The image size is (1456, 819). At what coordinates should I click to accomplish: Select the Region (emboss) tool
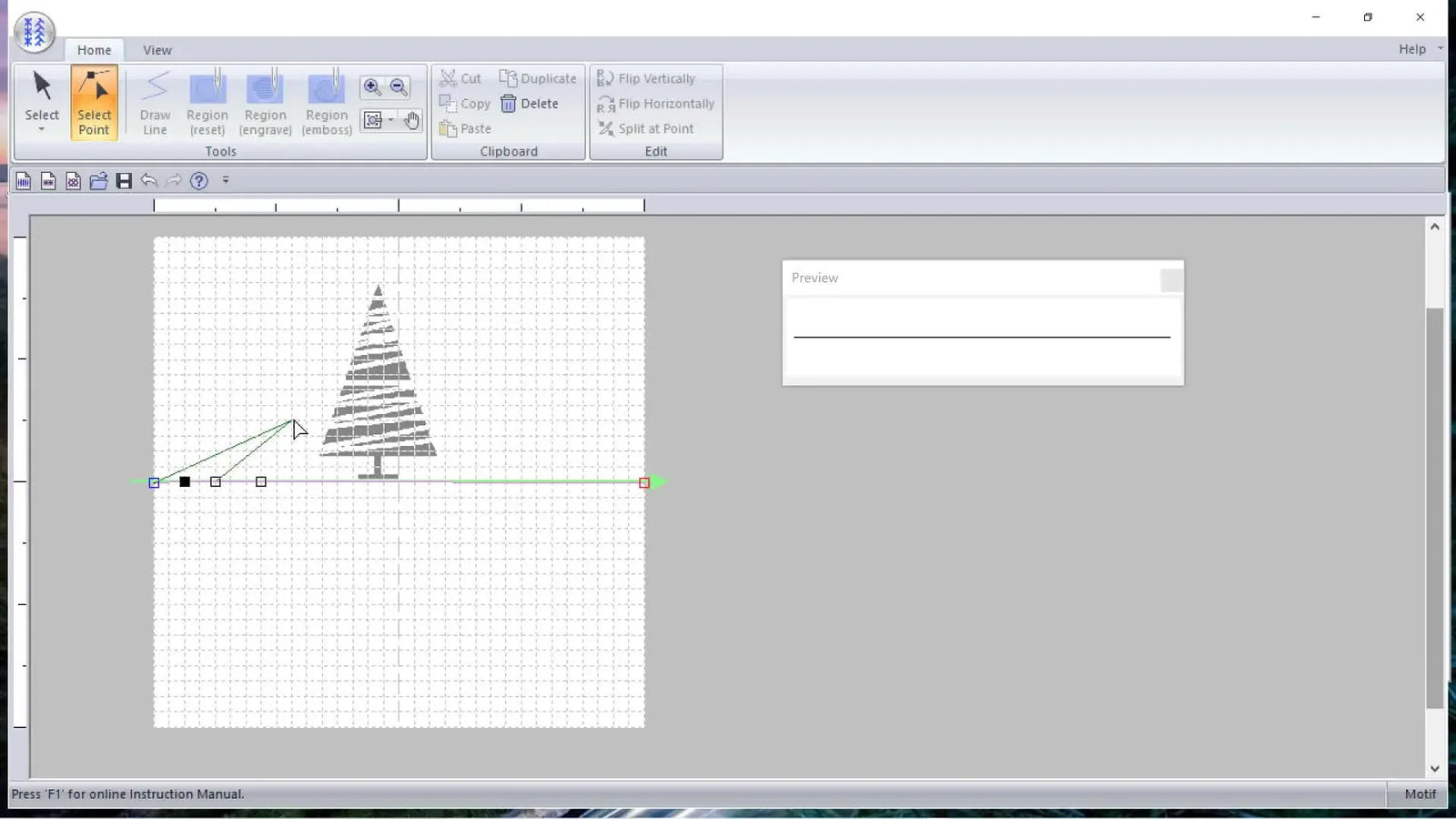(x=326, y=102)
